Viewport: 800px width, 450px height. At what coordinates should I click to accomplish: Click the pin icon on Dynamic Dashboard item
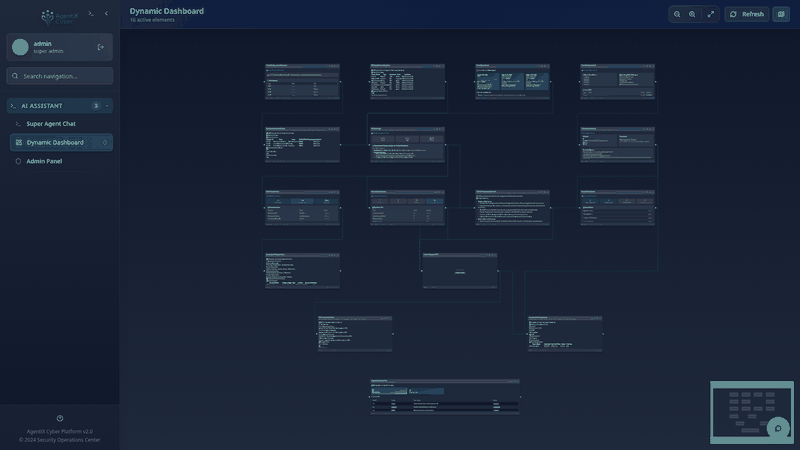(105, 142)
